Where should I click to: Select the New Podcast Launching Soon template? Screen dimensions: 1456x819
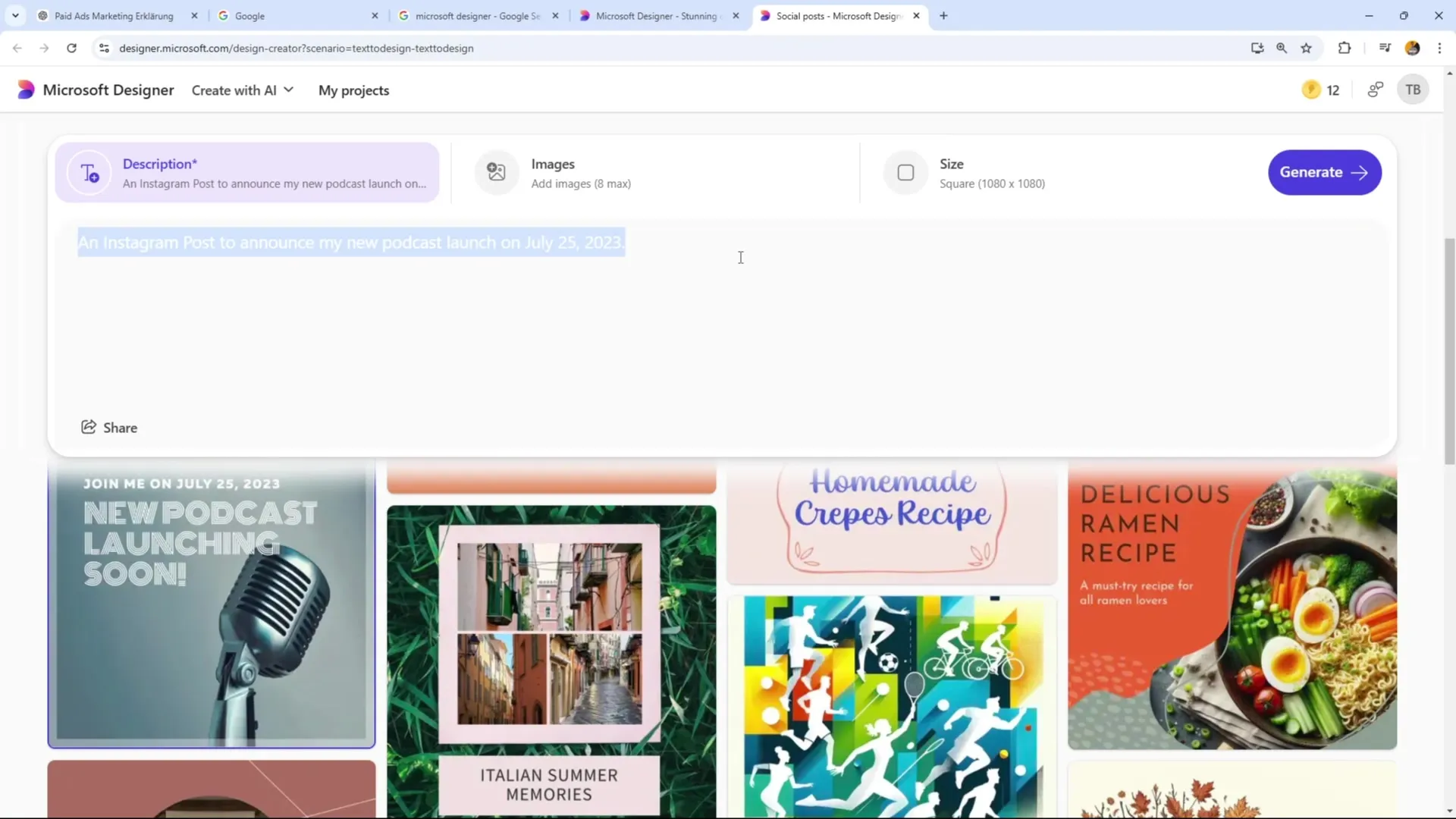point(212,604)
